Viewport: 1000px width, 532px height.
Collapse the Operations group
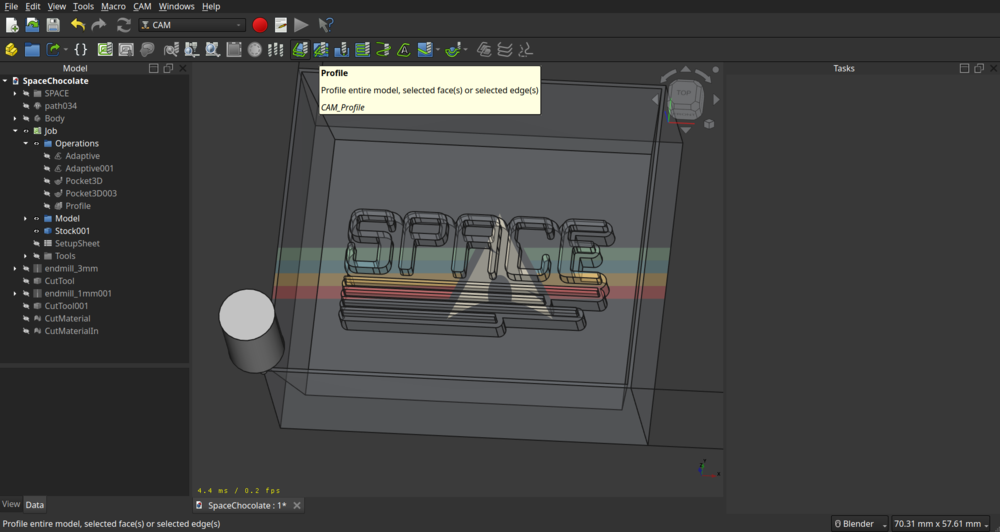click(x=26, y=144)
